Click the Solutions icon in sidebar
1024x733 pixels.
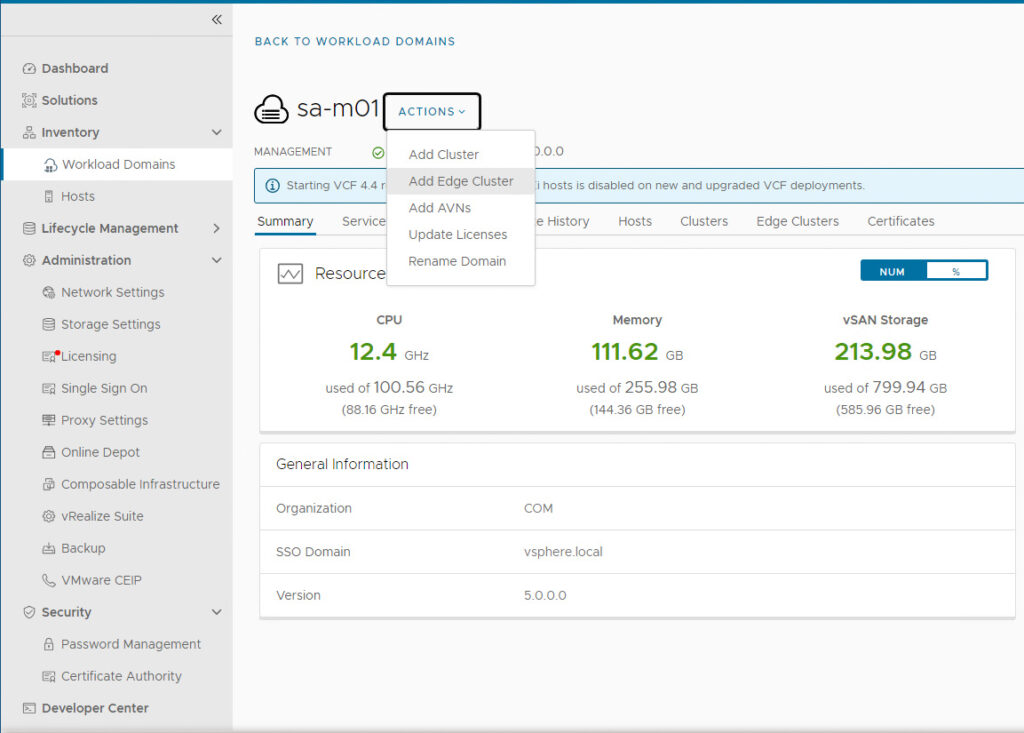(29, 101)
